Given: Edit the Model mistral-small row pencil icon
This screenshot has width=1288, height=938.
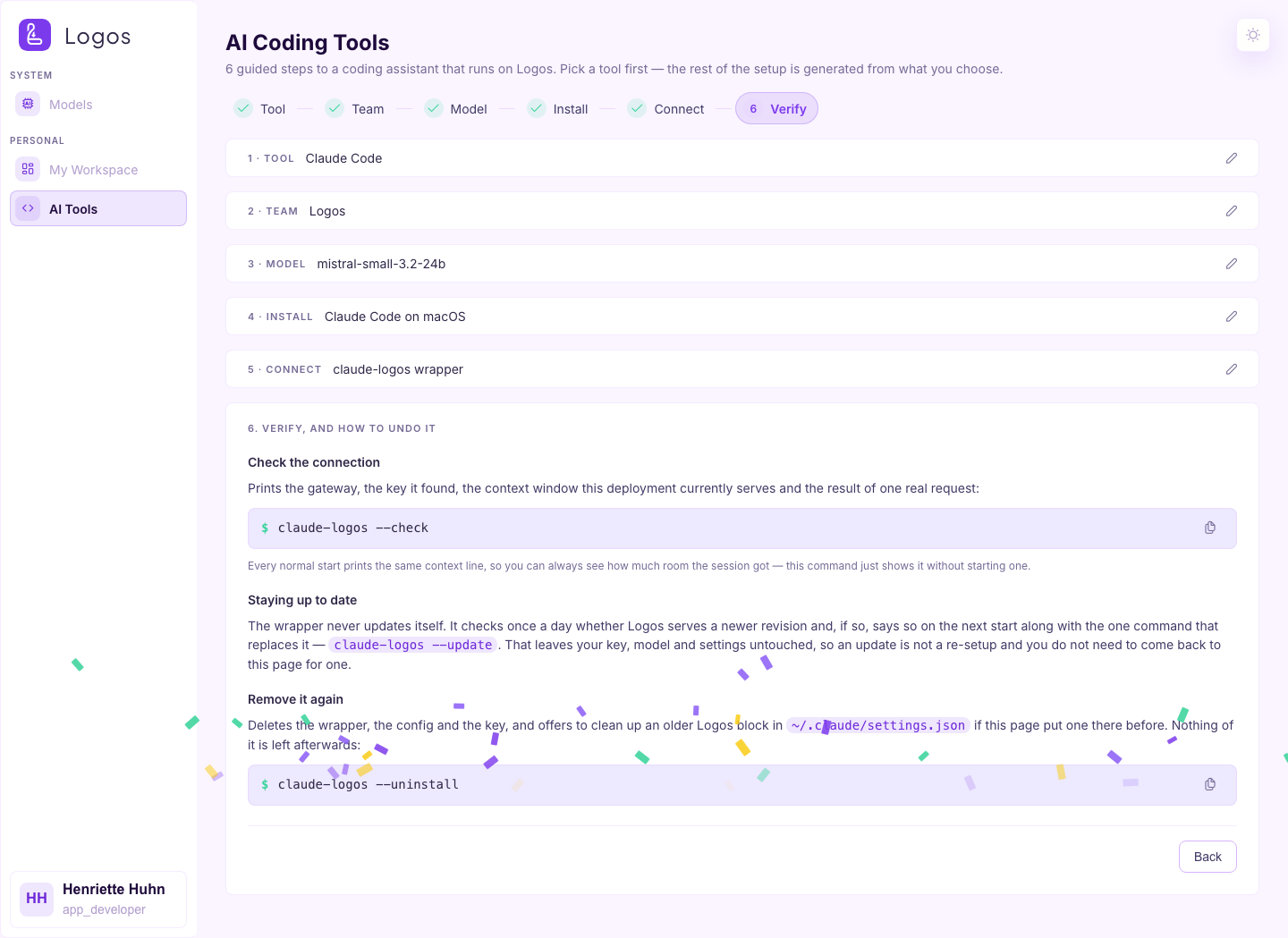Looking at the screenshot, I should click(1232, 264).
